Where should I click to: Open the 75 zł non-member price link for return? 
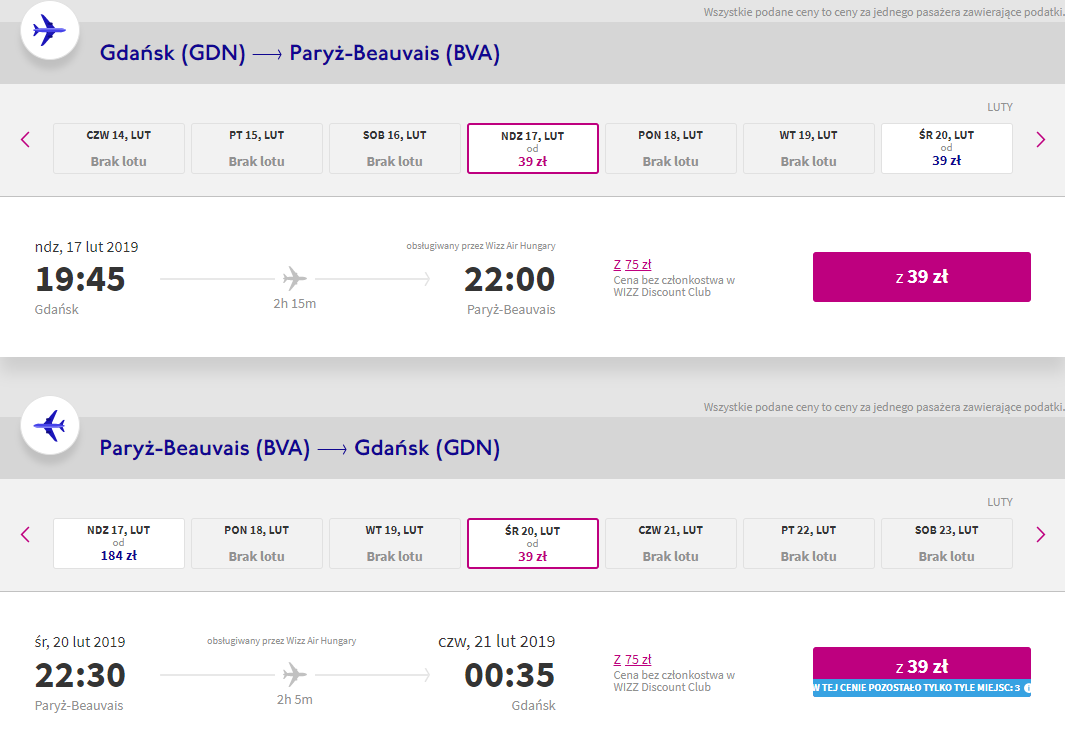point(638,660)
